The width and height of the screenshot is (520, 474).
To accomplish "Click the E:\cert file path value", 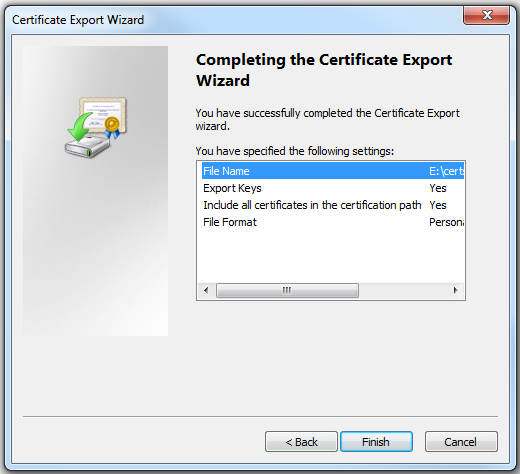I will (x=446, y=171).
